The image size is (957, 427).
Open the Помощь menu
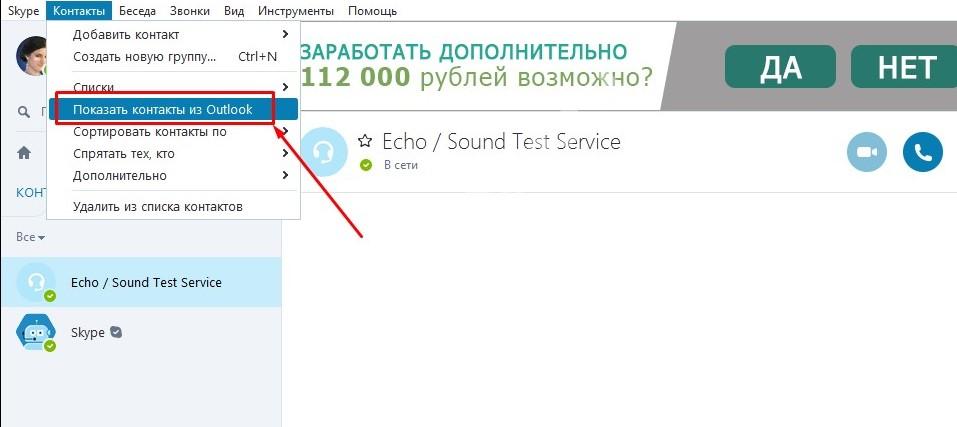click(x=372, y=11)
